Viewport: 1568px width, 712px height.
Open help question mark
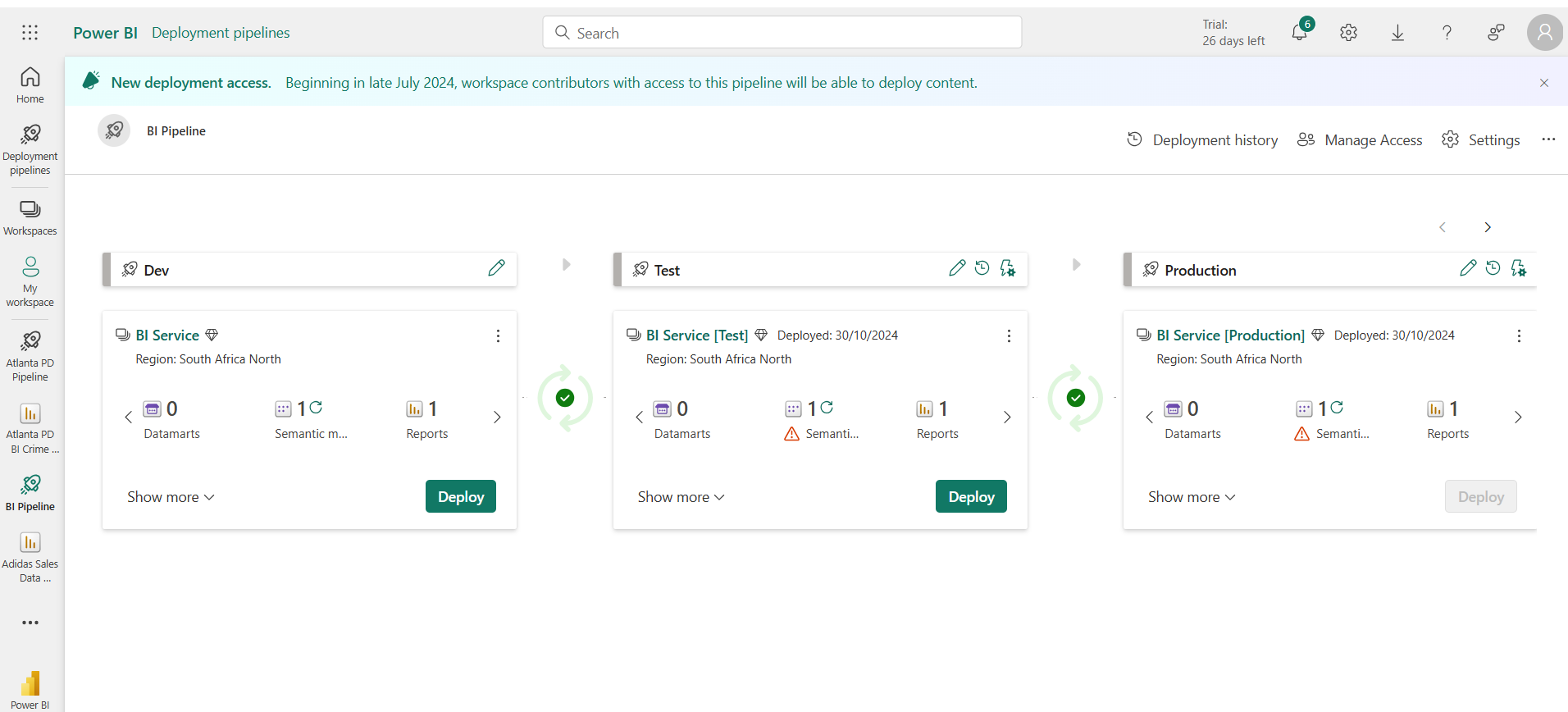(1447, 32)
